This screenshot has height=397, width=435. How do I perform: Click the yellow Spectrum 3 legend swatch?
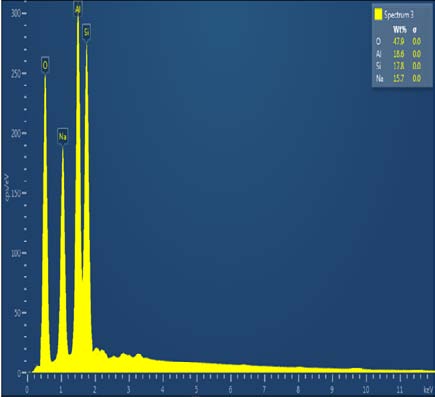pyautogui.click(x=378, y=15)
